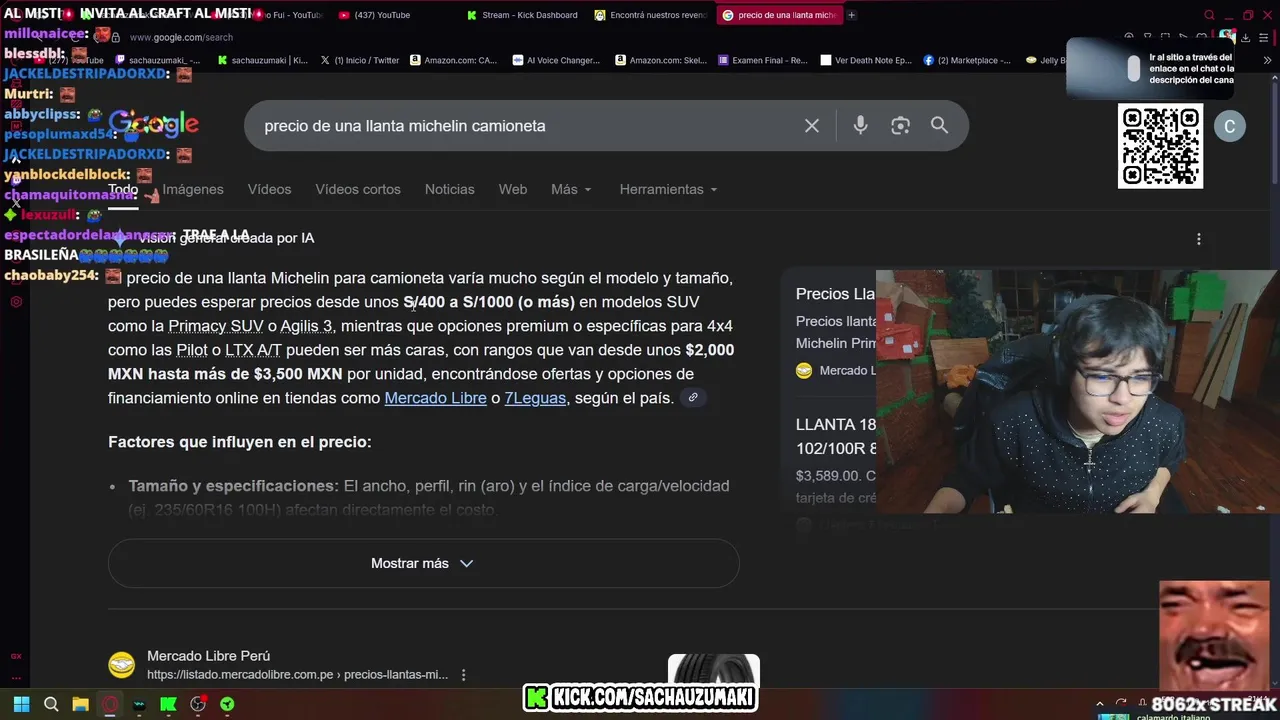Click the QR code image

1160,146
